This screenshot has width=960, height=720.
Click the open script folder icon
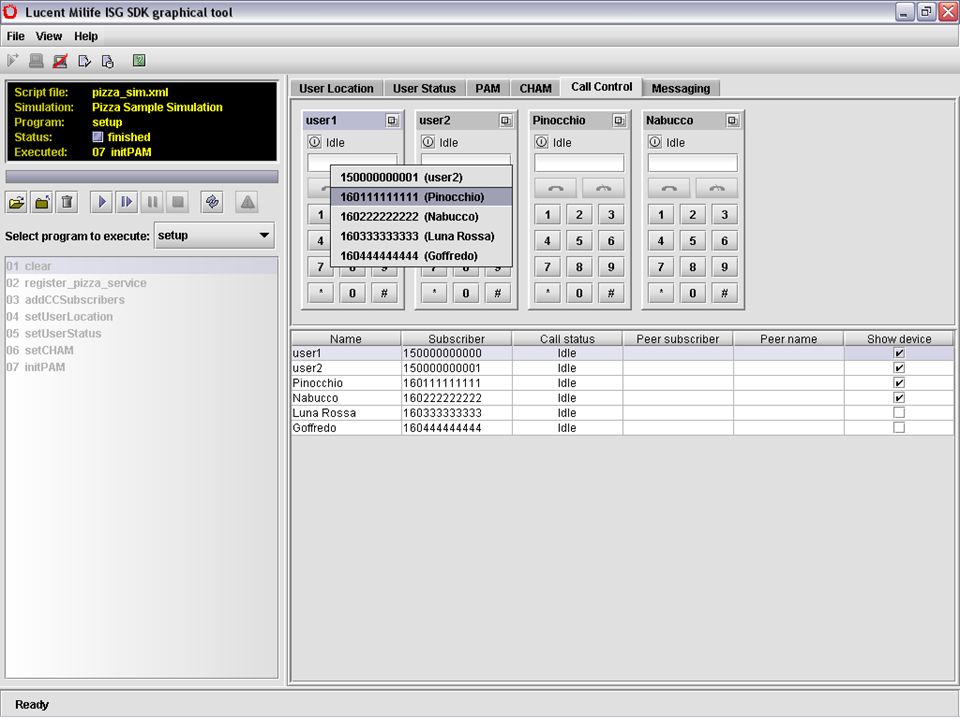click(x=17, y=202)
